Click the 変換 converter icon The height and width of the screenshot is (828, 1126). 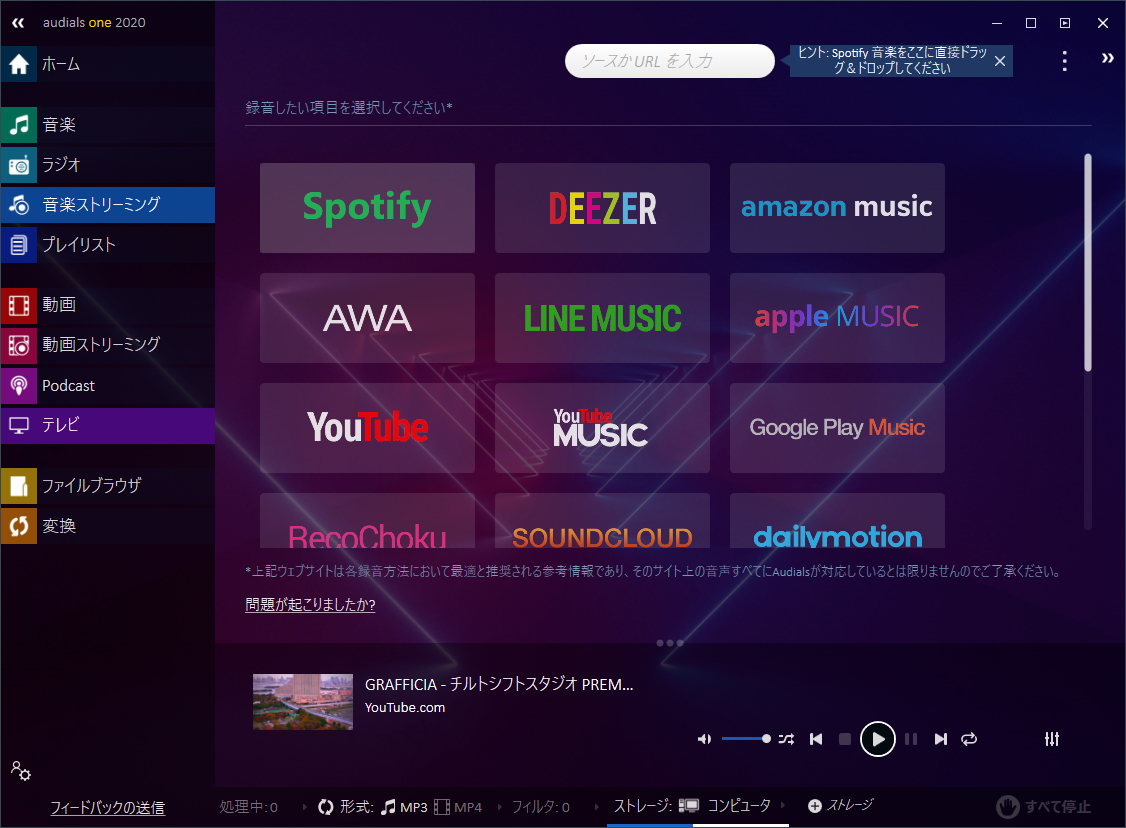19,526
